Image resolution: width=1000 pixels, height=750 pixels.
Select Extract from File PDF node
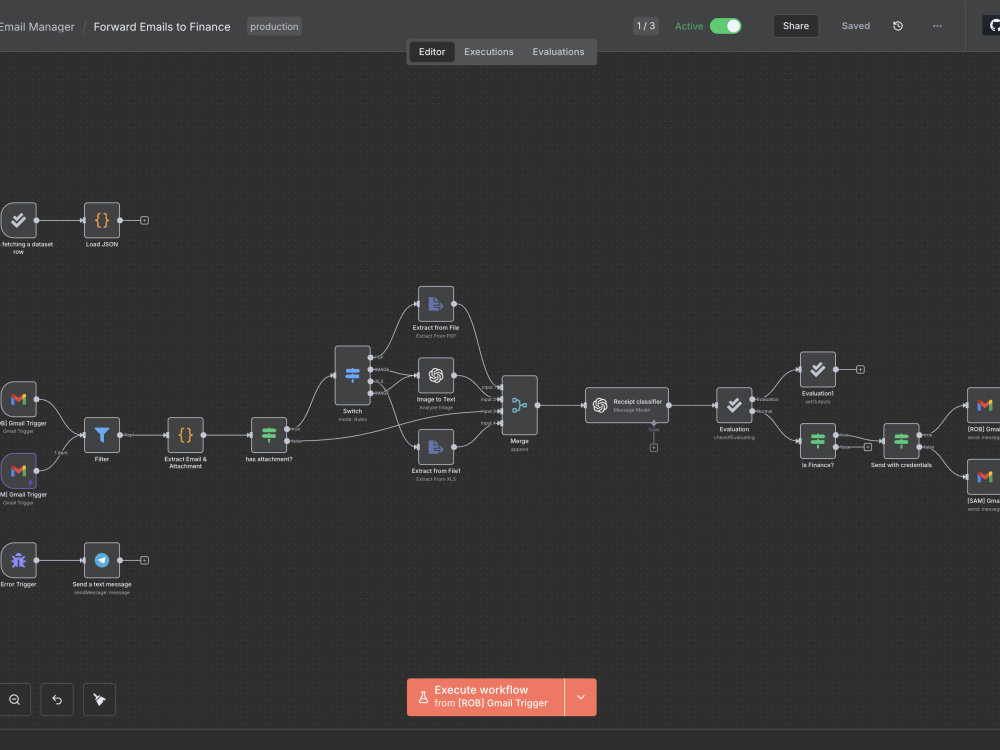[436, 304]
